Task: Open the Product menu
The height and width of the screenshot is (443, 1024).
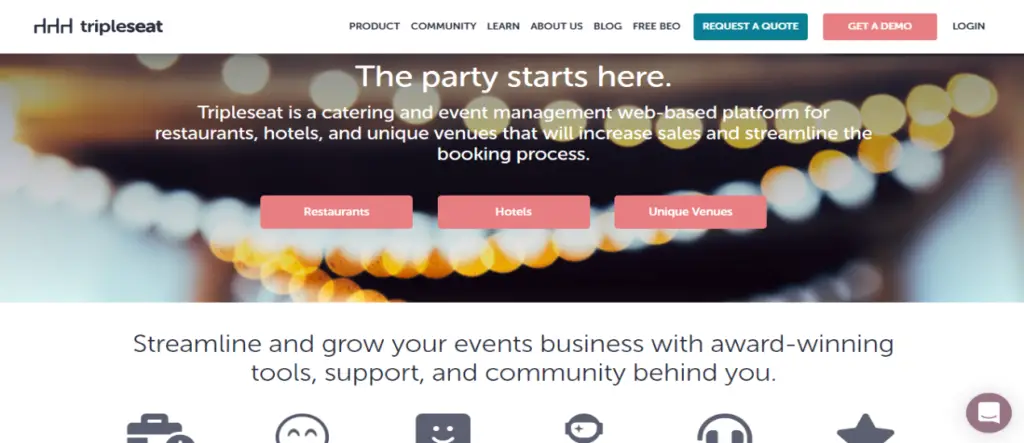Action: tap(374, 26)
